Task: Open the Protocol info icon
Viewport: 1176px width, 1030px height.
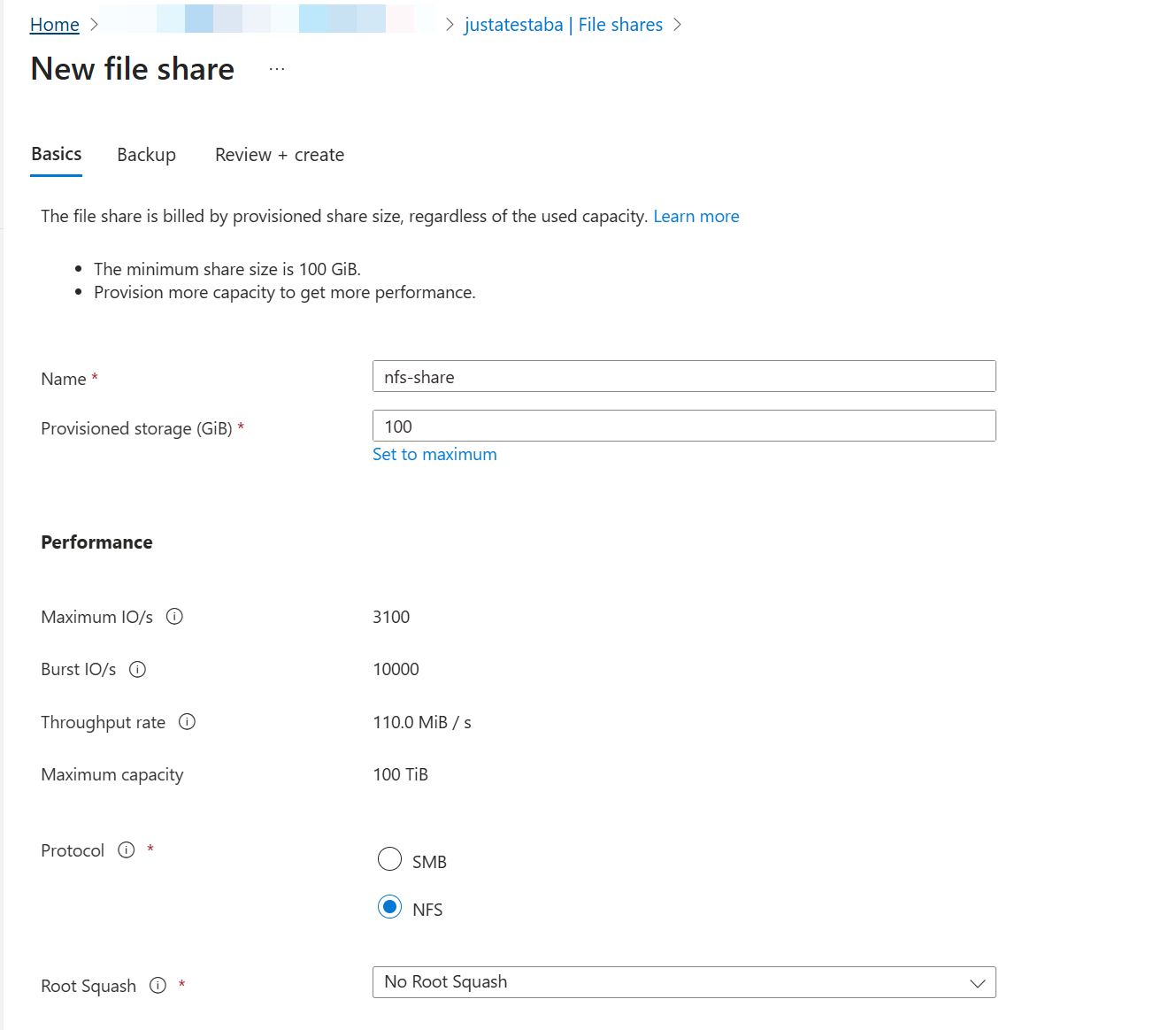Action: click(x=127, y=850)
